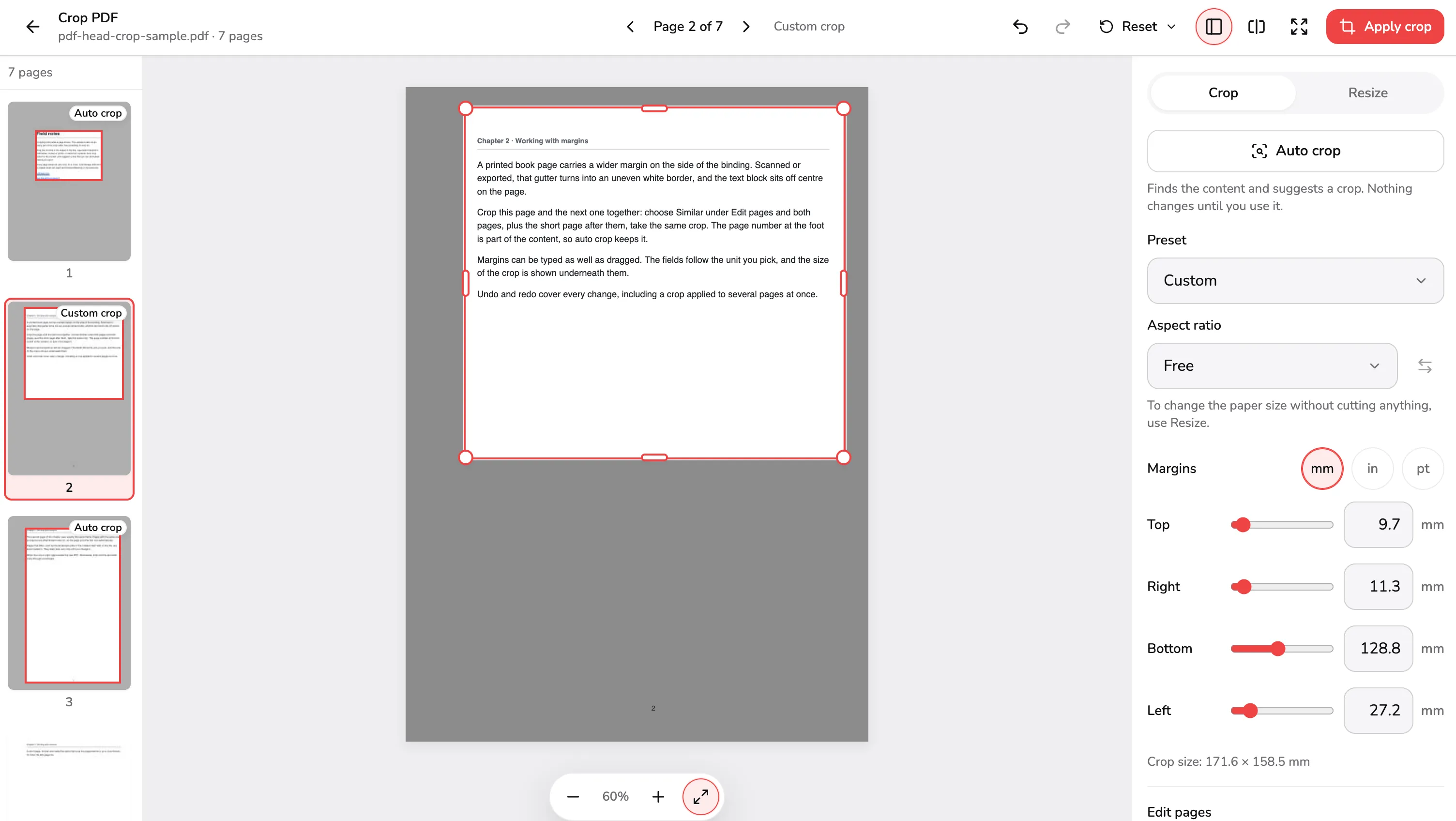Select page 3 thumbnail
Image resolution: width=1456 pixels, height=821 pixels.
[69, 603]
